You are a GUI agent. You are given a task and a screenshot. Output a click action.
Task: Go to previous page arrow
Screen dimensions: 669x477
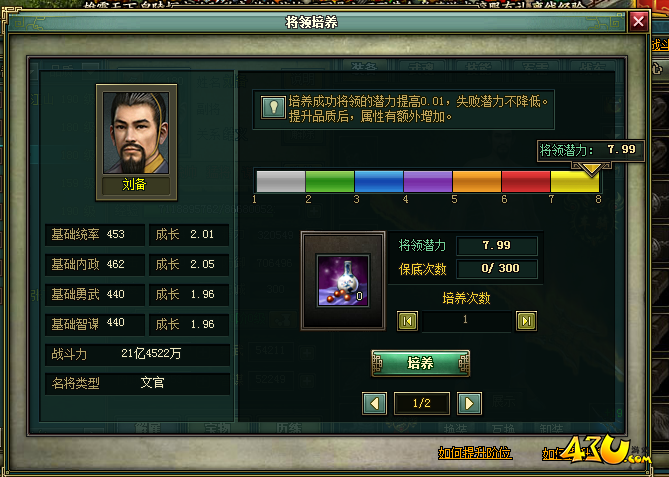[375, 403]
